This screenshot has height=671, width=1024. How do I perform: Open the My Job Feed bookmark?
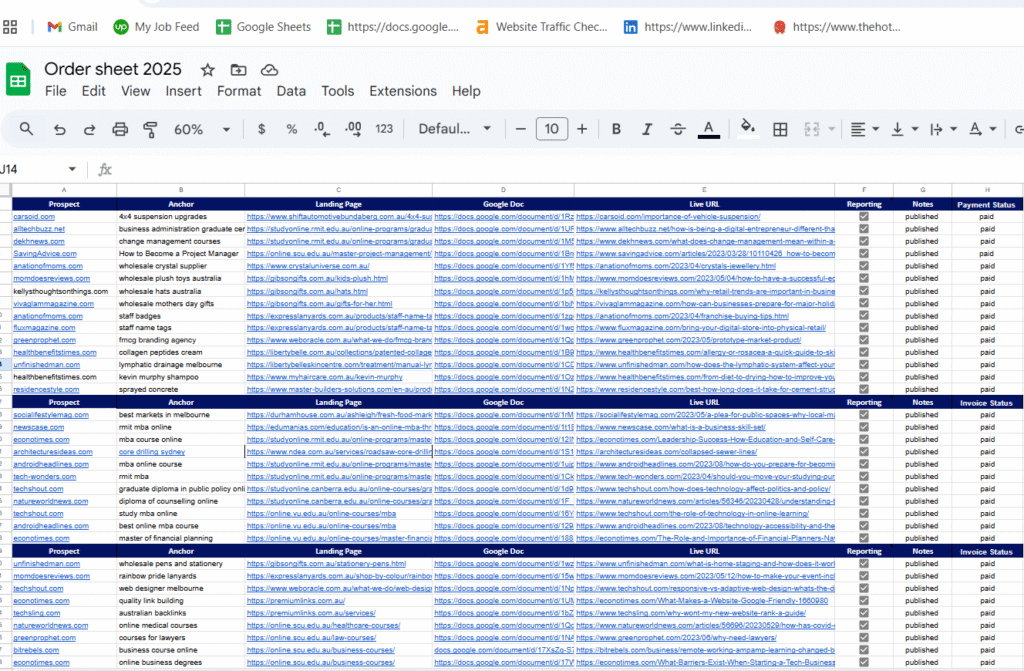(156, 27)
